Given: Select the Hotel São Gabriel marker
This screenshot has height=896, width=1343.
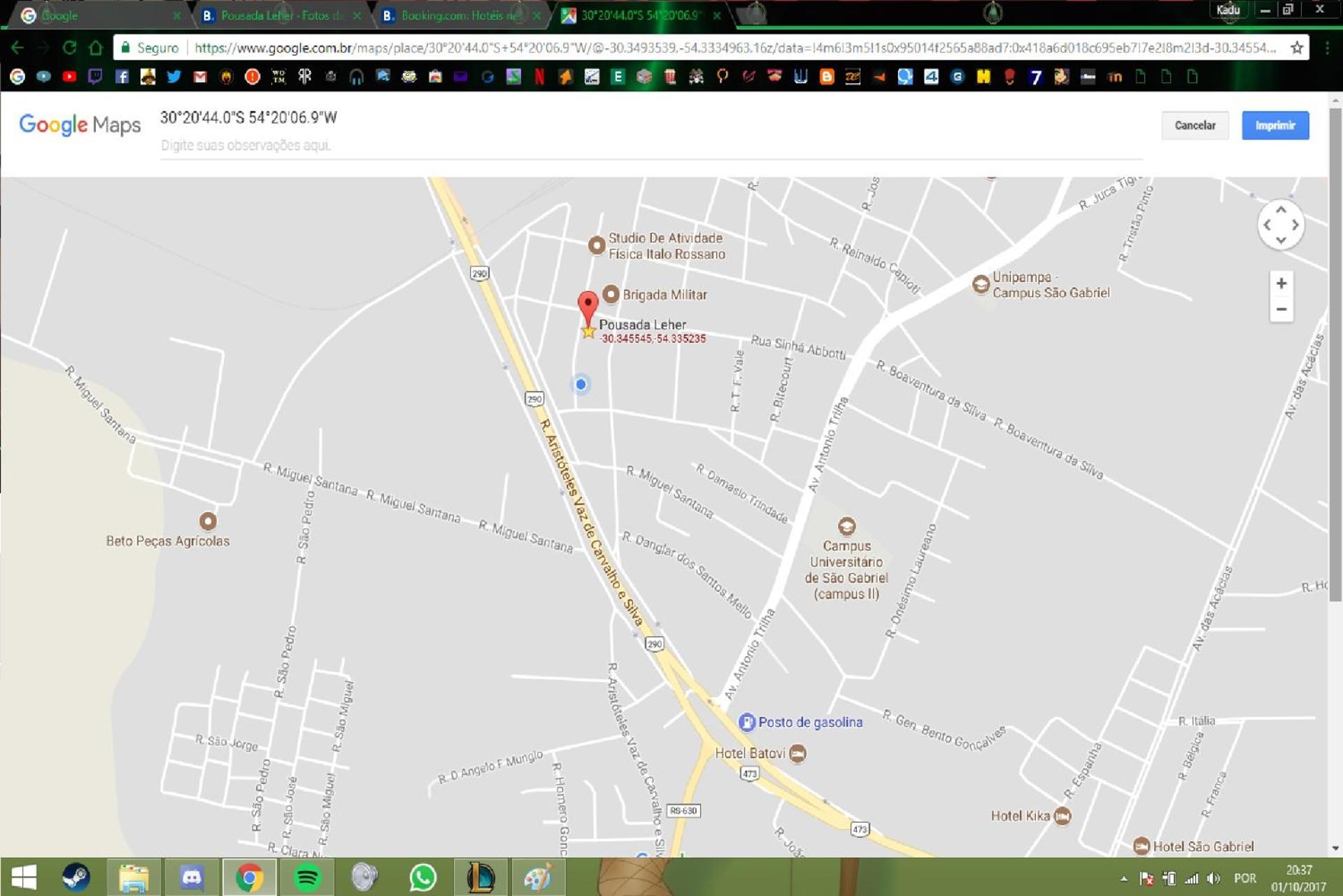Looking at the screenshot, I should click(x=1141, y=846).
